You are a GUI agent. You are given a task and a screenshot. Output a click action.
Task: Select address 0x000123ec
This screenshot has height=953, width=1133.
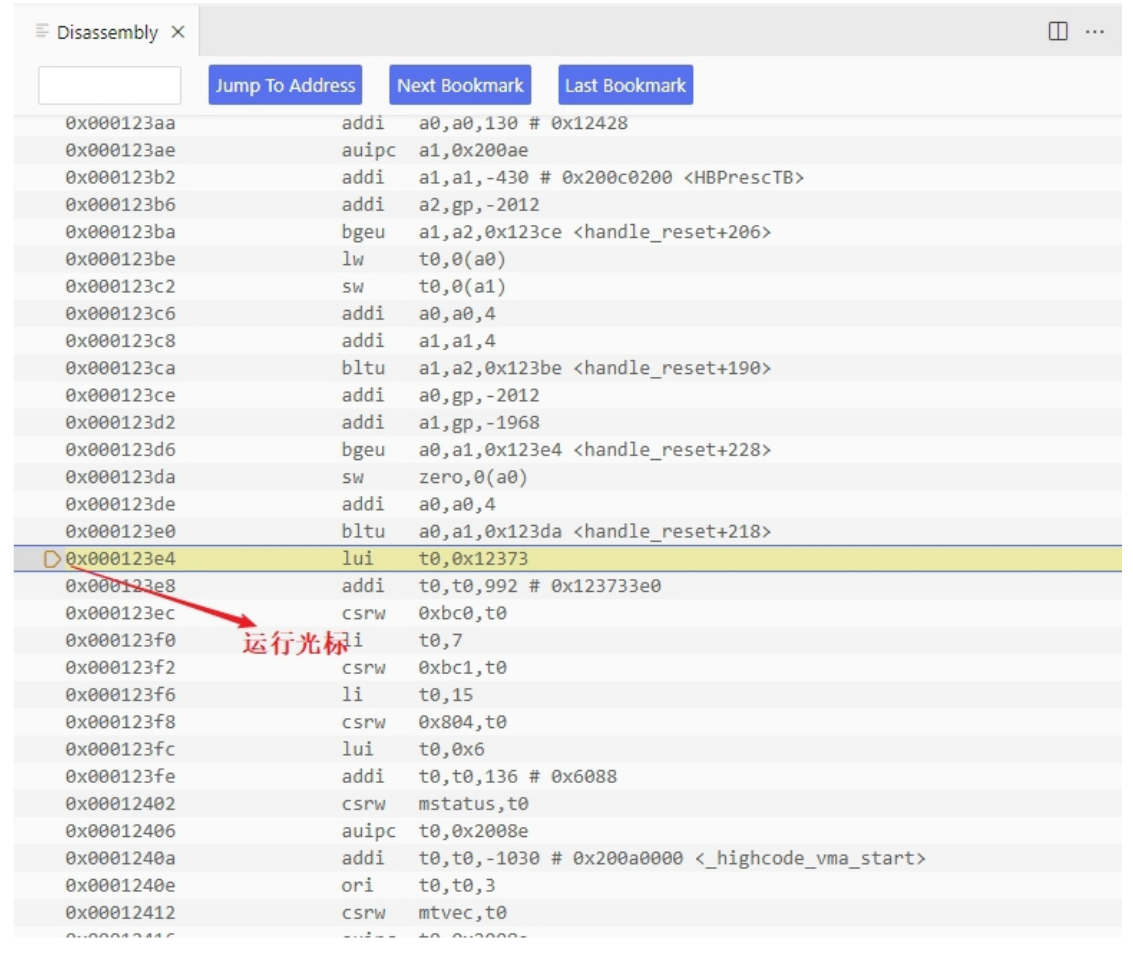click(x=121, y=613)
